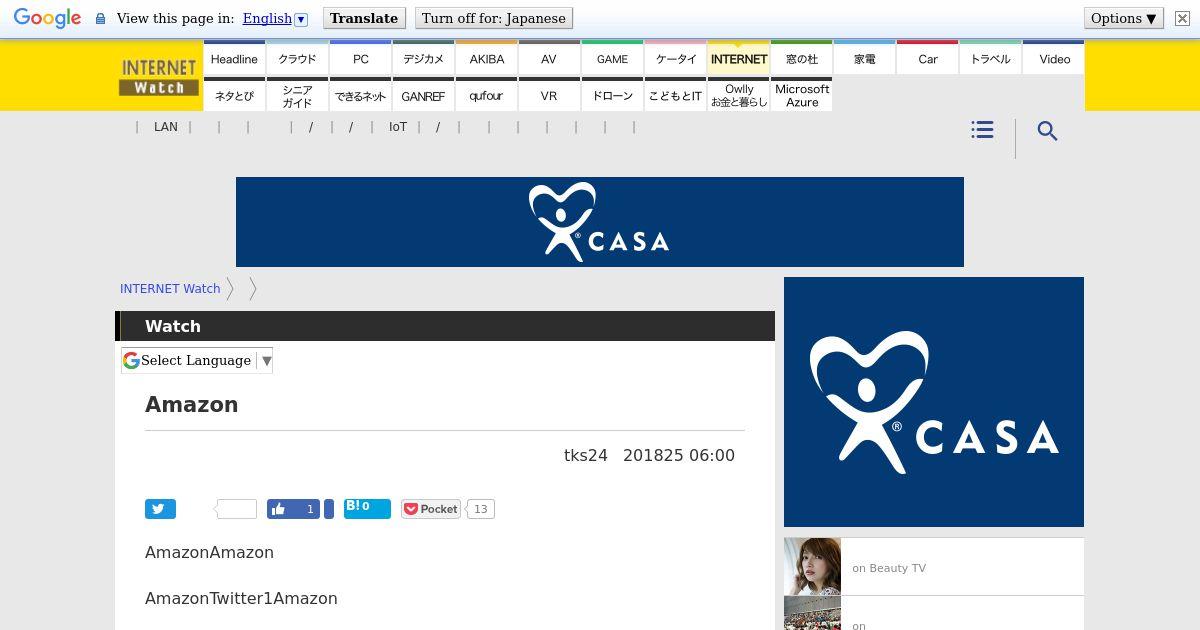Open the PC tab

click(x=360, y=58)
